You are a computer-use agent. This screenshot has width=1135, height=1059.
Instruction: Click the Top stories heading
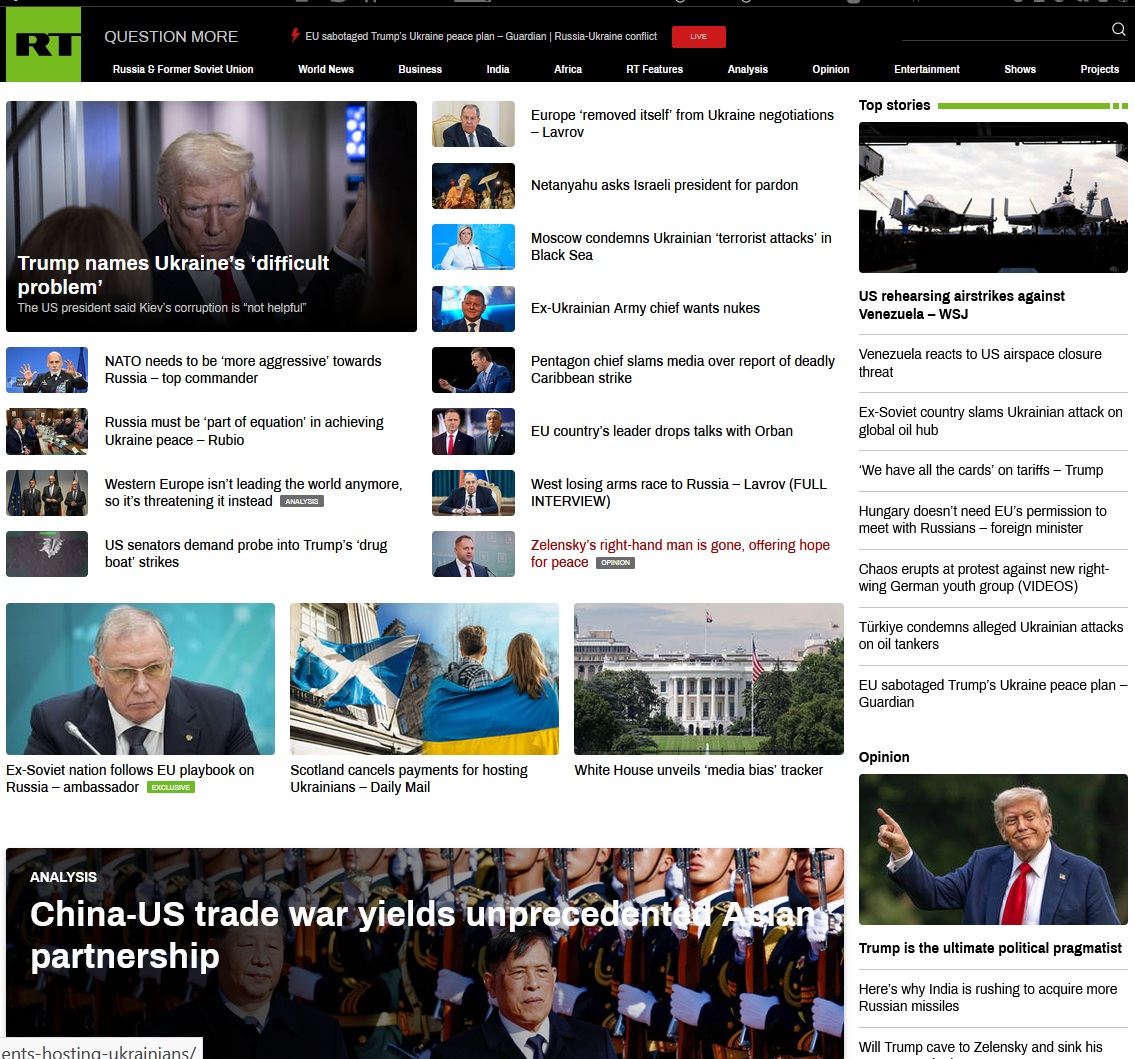point(894,105)
